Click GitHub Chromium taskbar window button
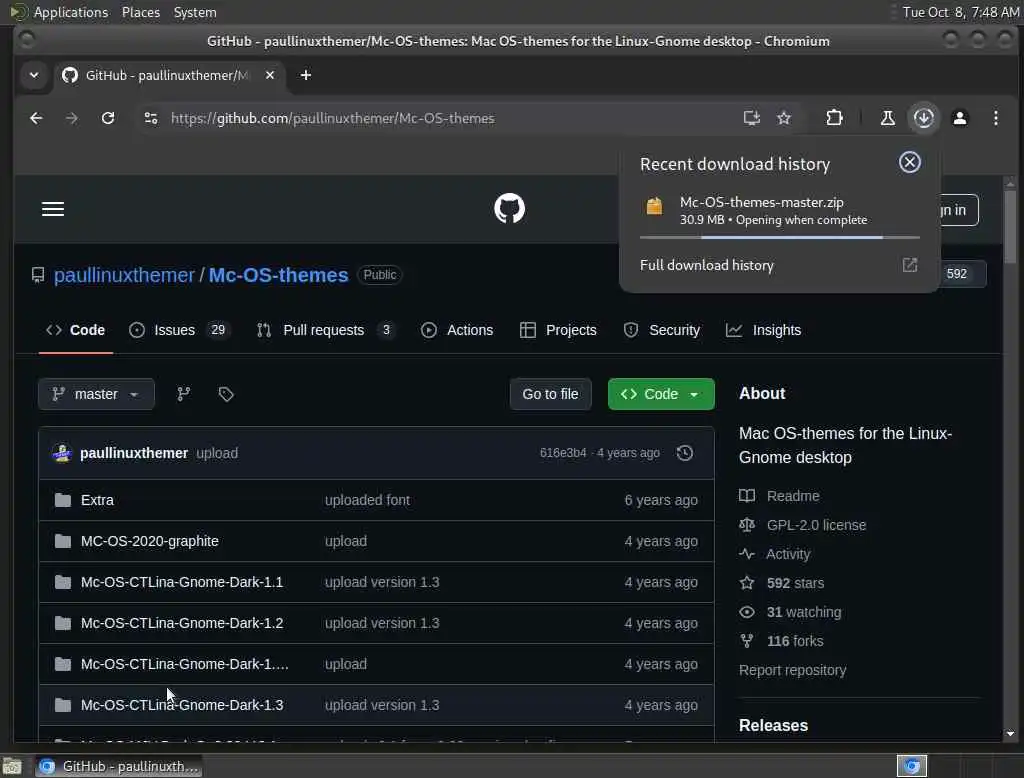The height and width of the screenshot is (778, 1024). click(118, 766)
